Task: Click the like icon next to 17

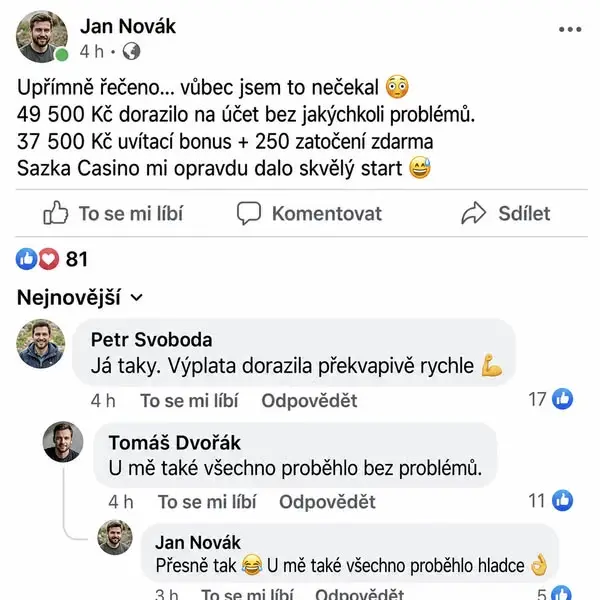Action: point(562,399)
